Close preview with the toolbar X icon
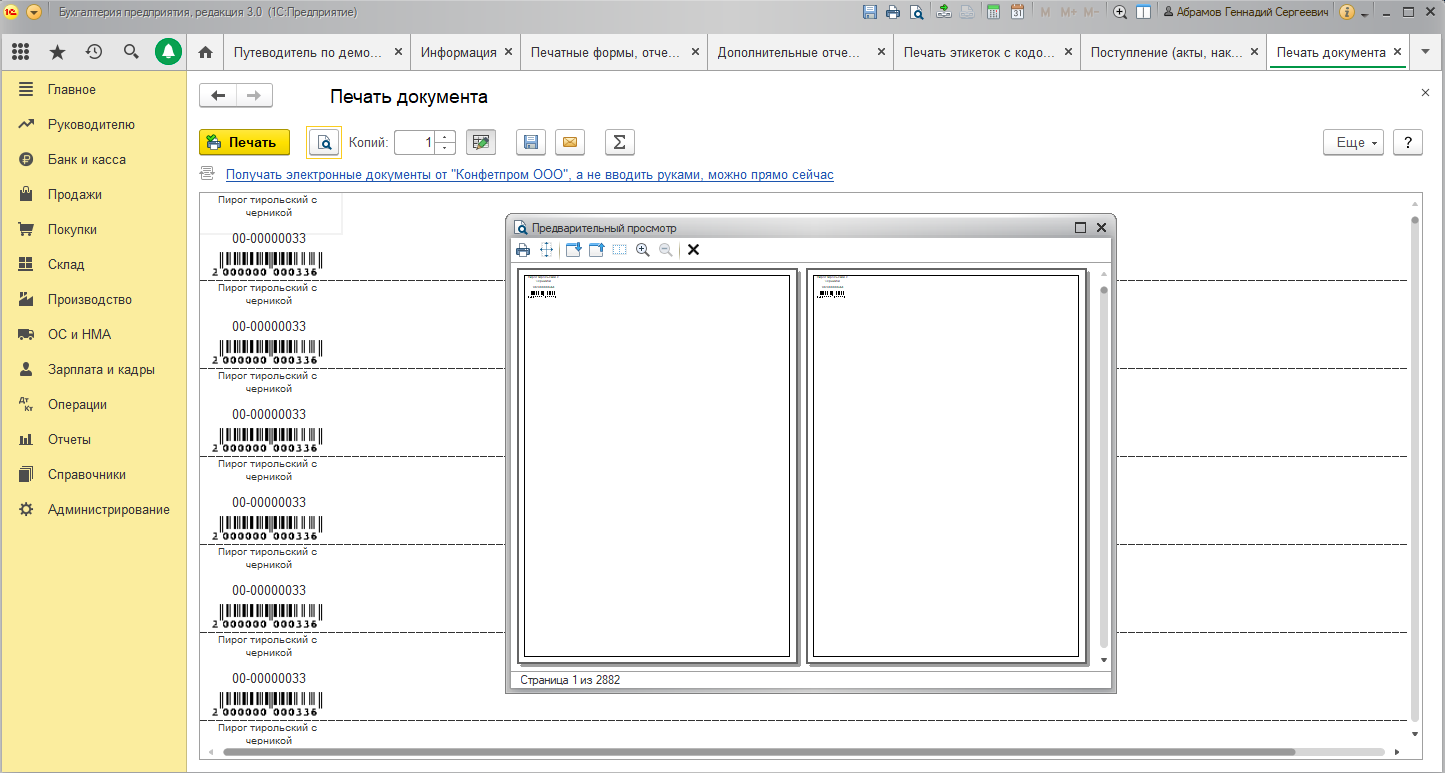The height and width of the screenshot is (773, 1445). coord(693,250)
